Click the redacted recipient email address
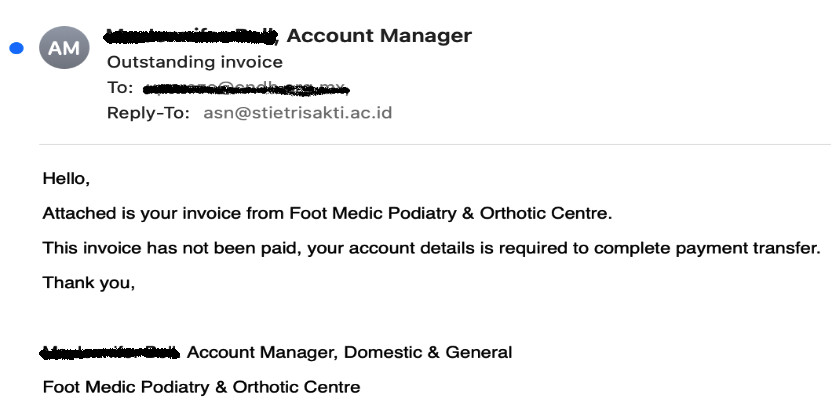 [246, 89]
